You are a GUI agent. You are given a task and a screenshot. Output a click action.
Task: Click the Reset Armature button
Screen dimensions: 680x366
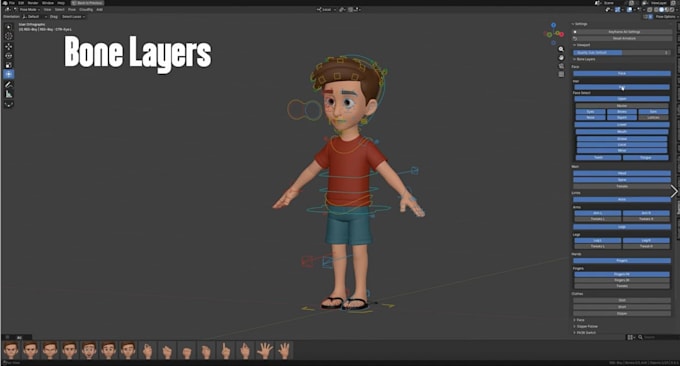point(624,38)
